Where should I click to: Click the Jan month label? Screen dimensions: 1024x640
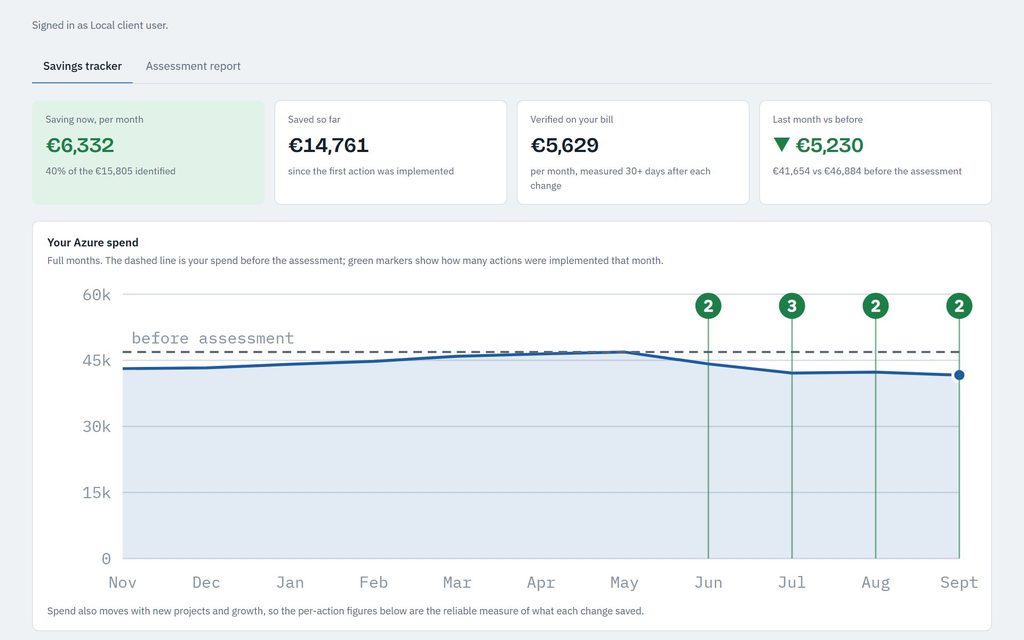(x=289, y=583)
